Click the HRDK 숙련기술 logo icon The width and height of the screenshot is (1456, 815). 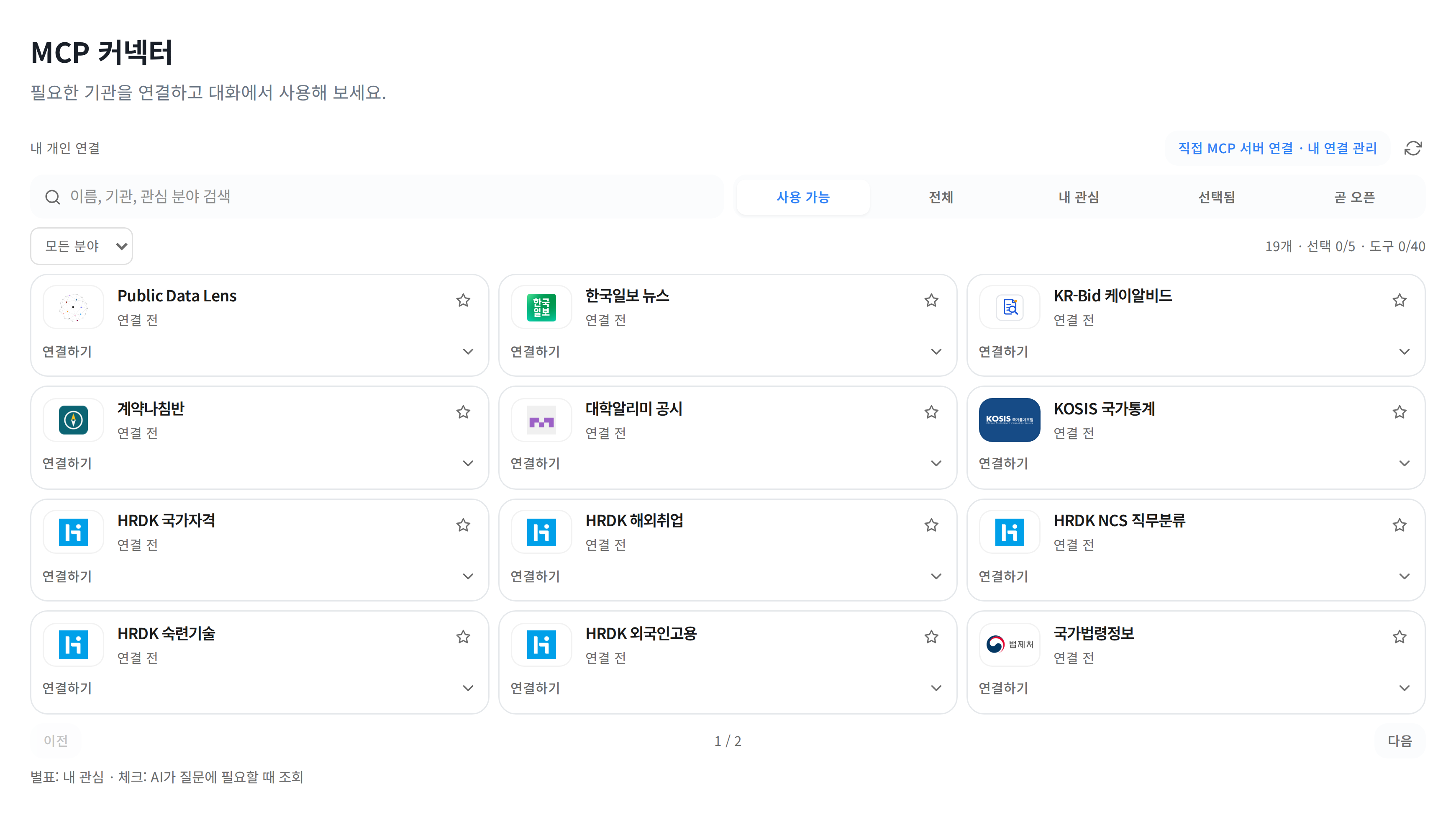coord(74,644)
